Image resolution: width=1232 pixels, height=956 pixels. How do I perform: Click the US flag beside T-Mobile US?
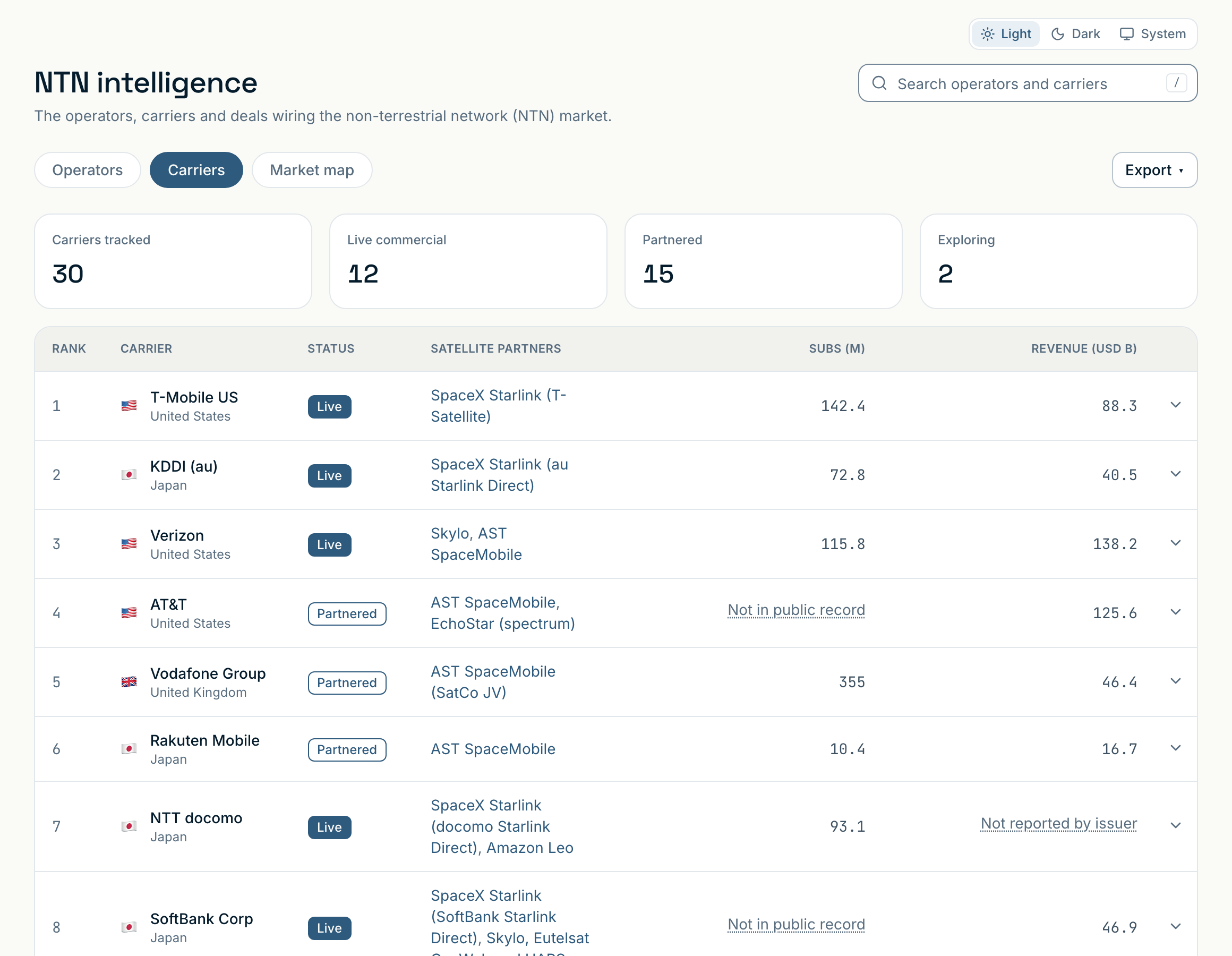tap(129, 406)
